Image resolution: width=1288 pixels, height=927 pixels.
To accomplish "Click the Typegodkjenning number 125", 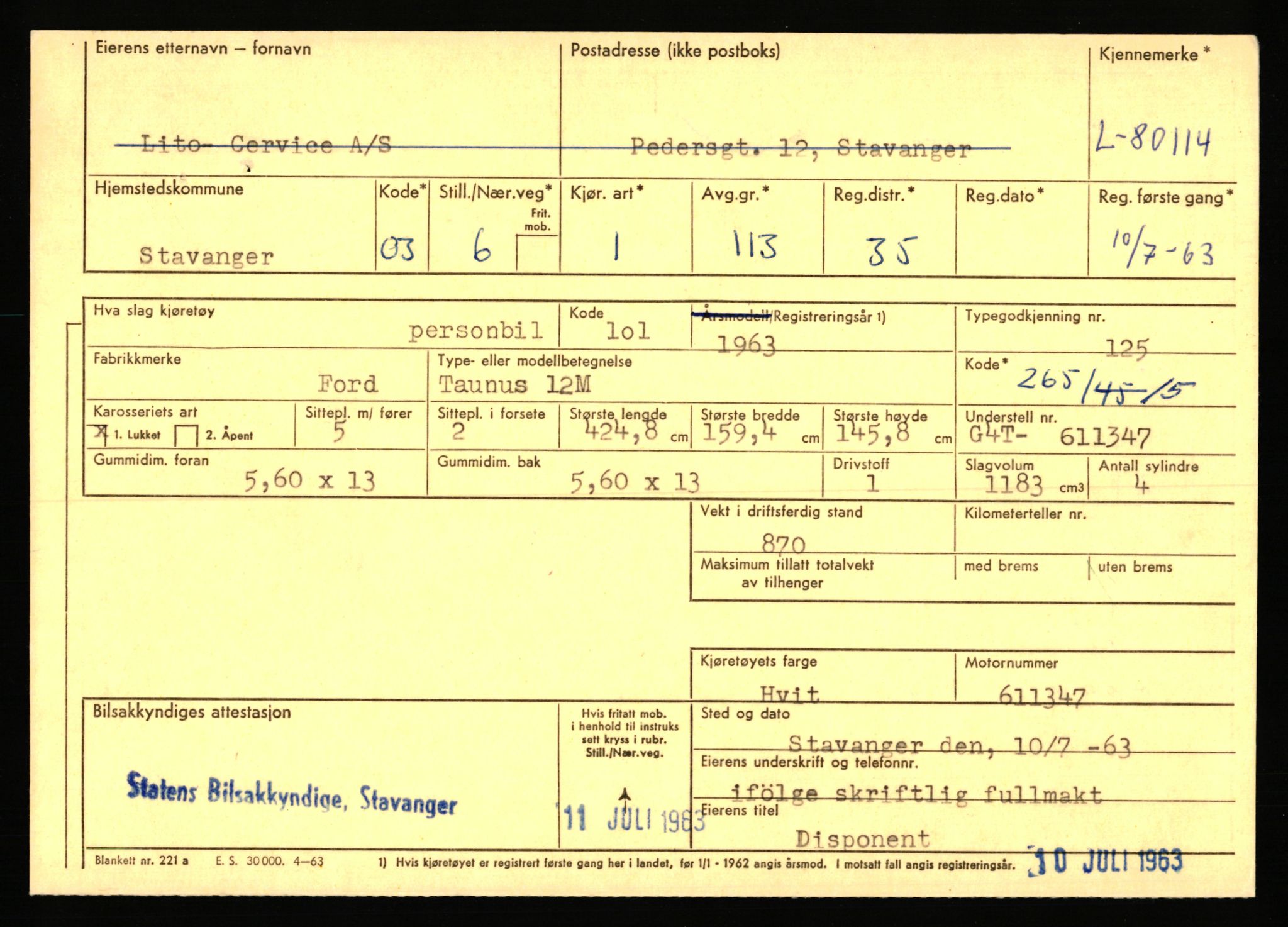I will (1126, 347).
